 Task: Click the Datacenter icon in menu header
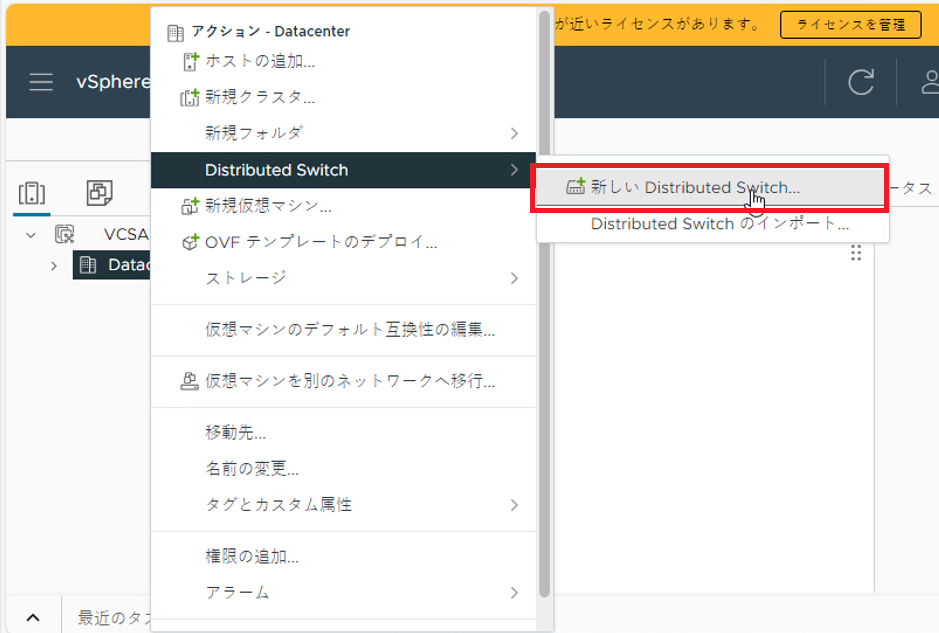point(175,32)
